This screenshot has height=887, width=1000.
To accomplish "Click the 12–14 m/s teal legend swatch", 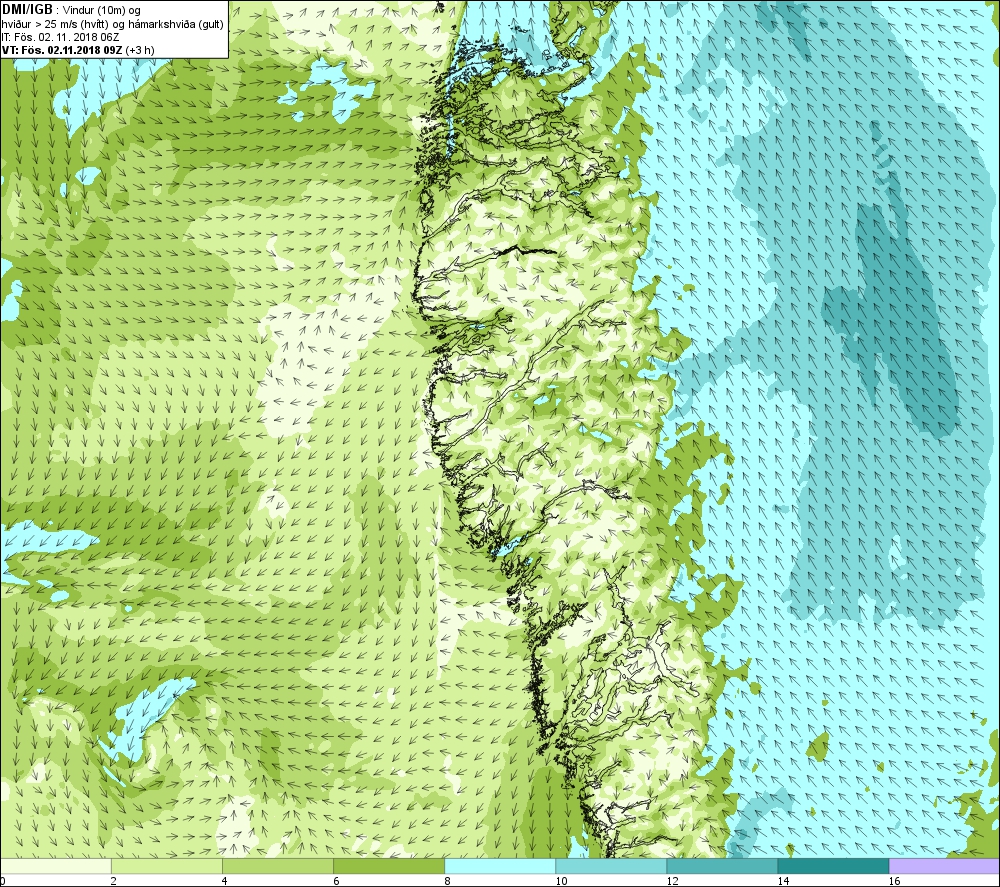I will click(x=722, y=866).
